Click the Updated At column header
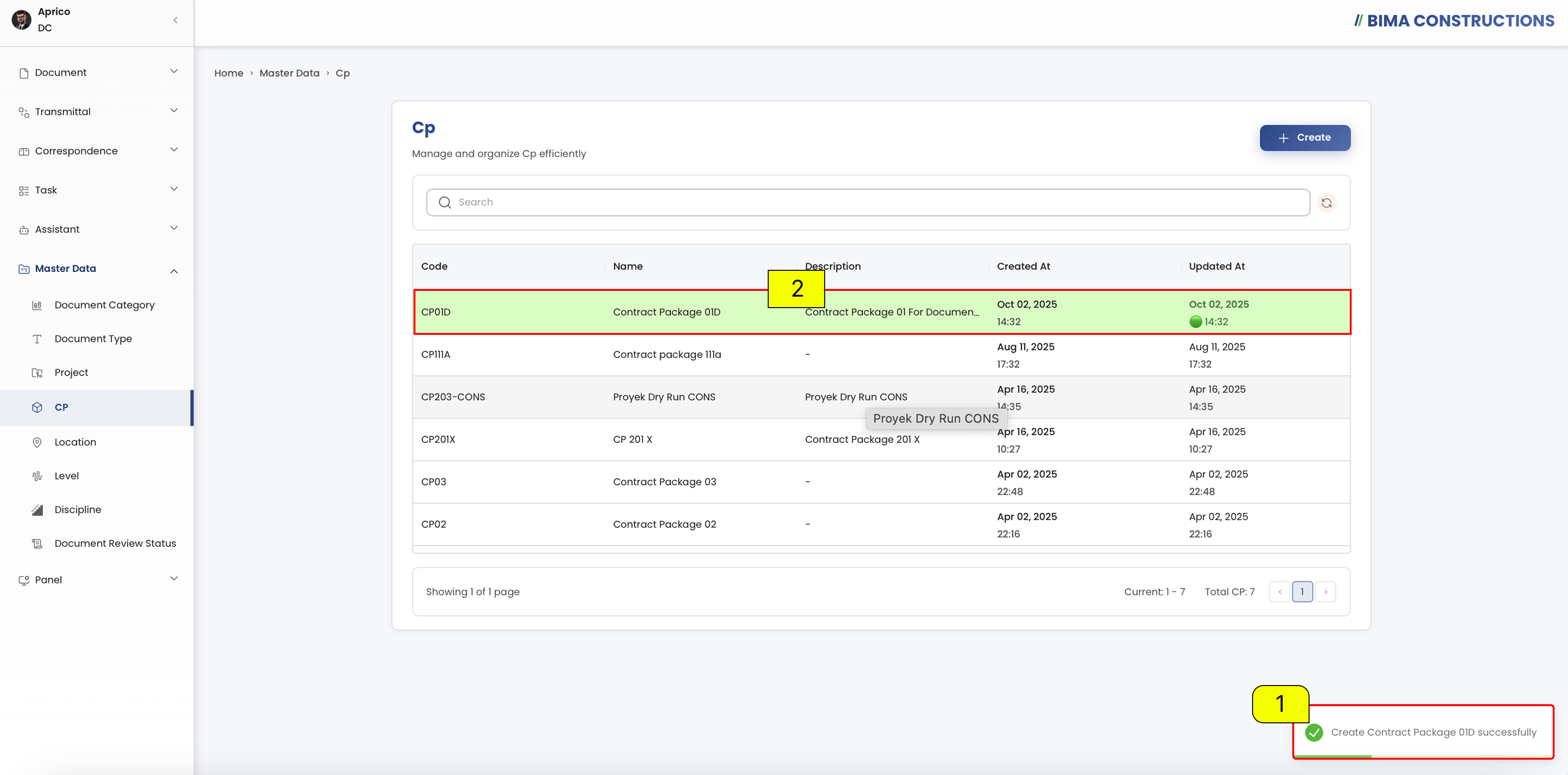 [1216, 266]
